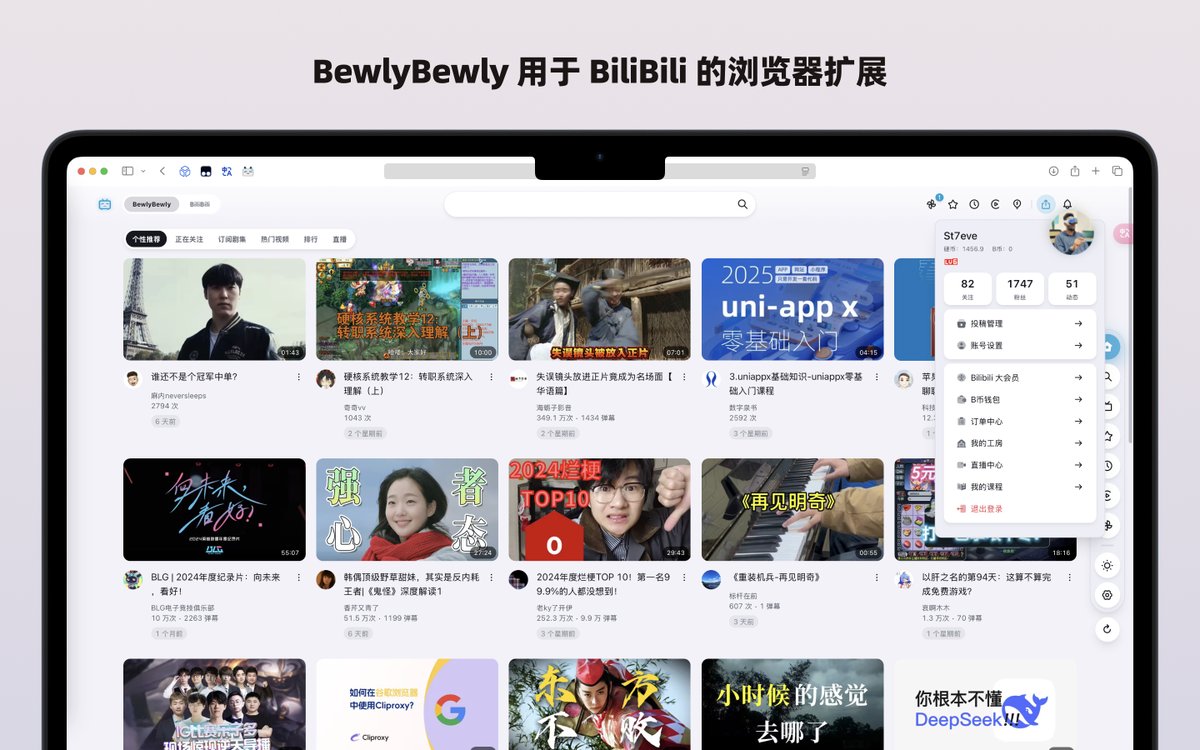
Task: Open Safari's tab overview icon
Action: pos(1117,171)
